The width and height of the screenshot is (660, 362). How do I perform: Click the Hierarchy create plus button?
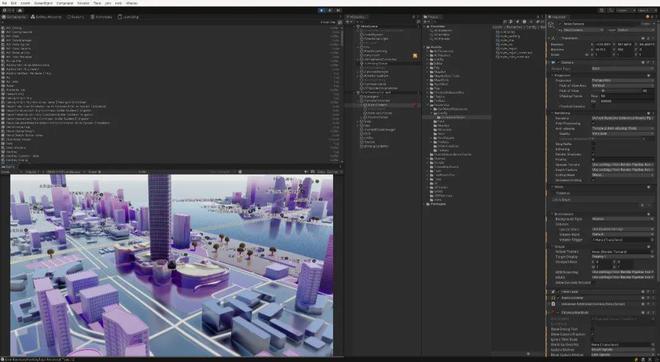349,21
